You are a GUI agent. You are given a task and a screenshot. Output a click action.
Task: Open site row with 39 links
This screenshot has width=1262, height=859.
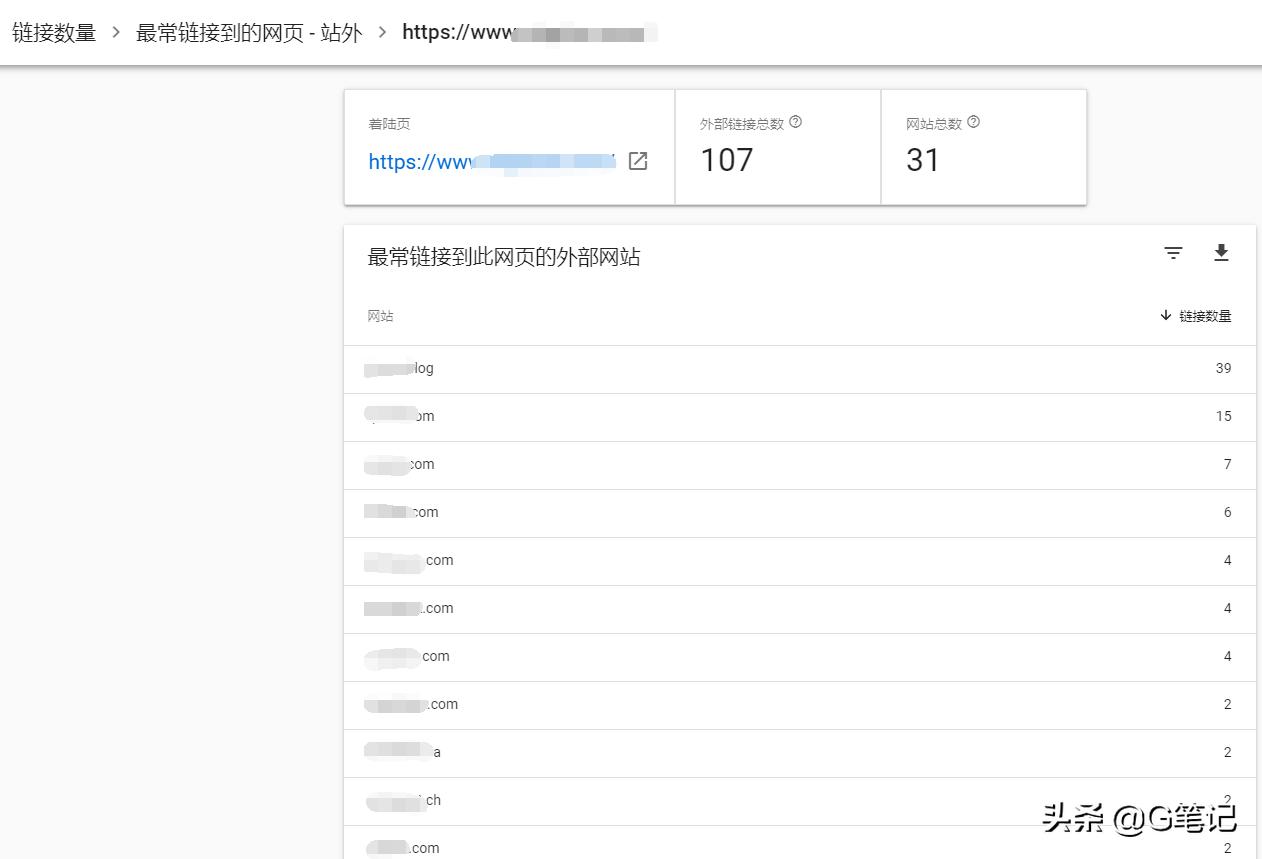(800, 369)
